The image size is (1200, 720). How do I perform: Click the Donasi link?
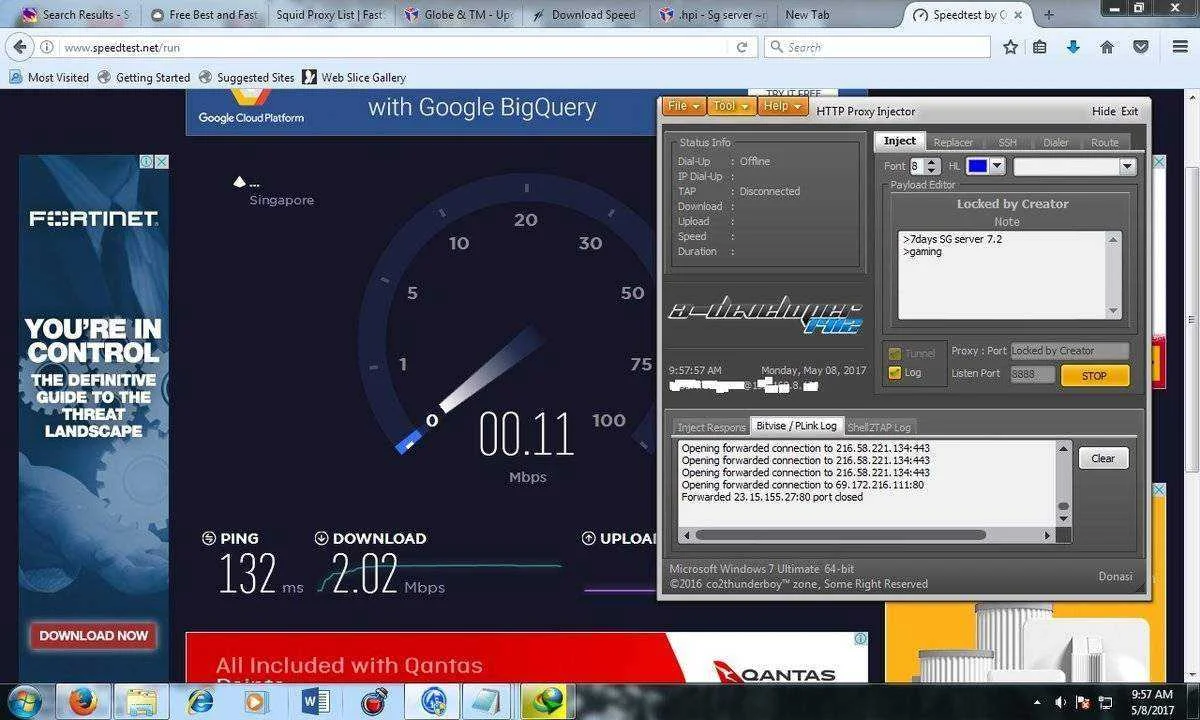[x=1115, y=576]
